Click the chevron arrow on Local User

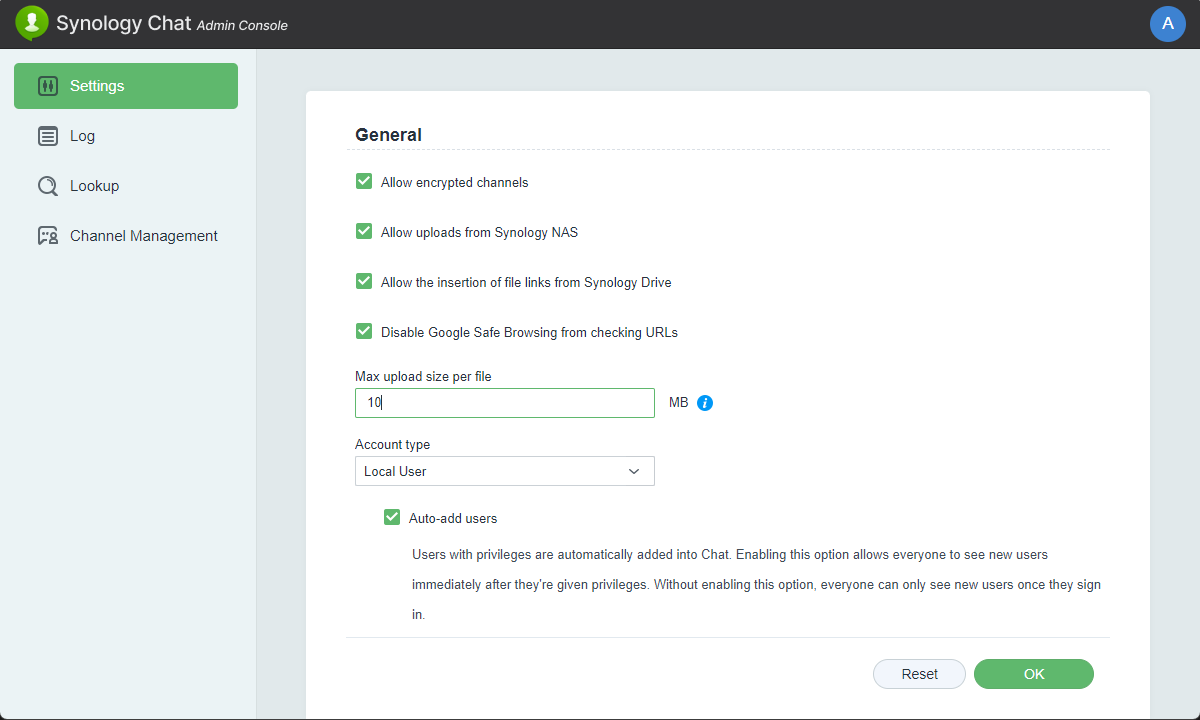(634, 471)
